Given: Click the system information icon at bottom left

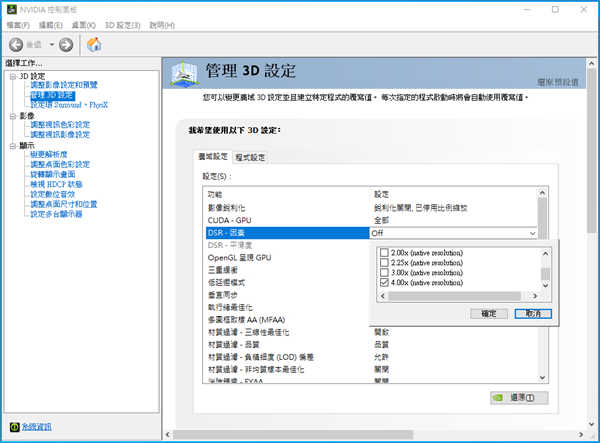Looking at the screenshot, I should click(x=15, y=427).
